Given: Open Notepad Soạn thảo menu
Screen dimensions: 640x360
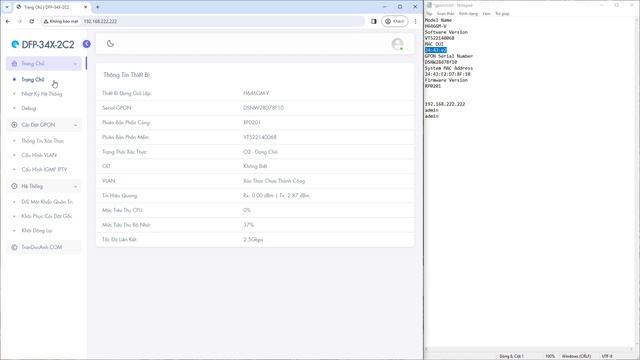Looking at the screenshot, I should [x=445, y=13].
